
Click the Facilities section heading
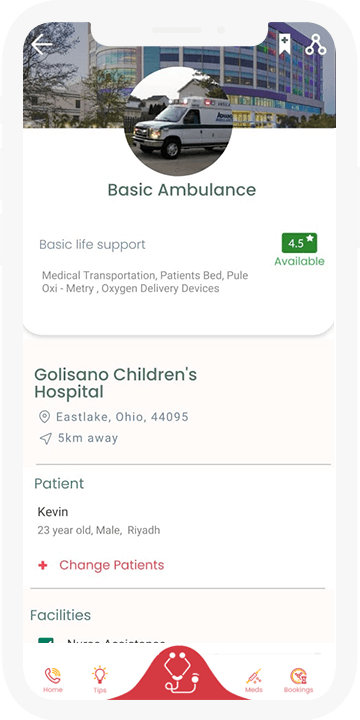tap(61, 615)
